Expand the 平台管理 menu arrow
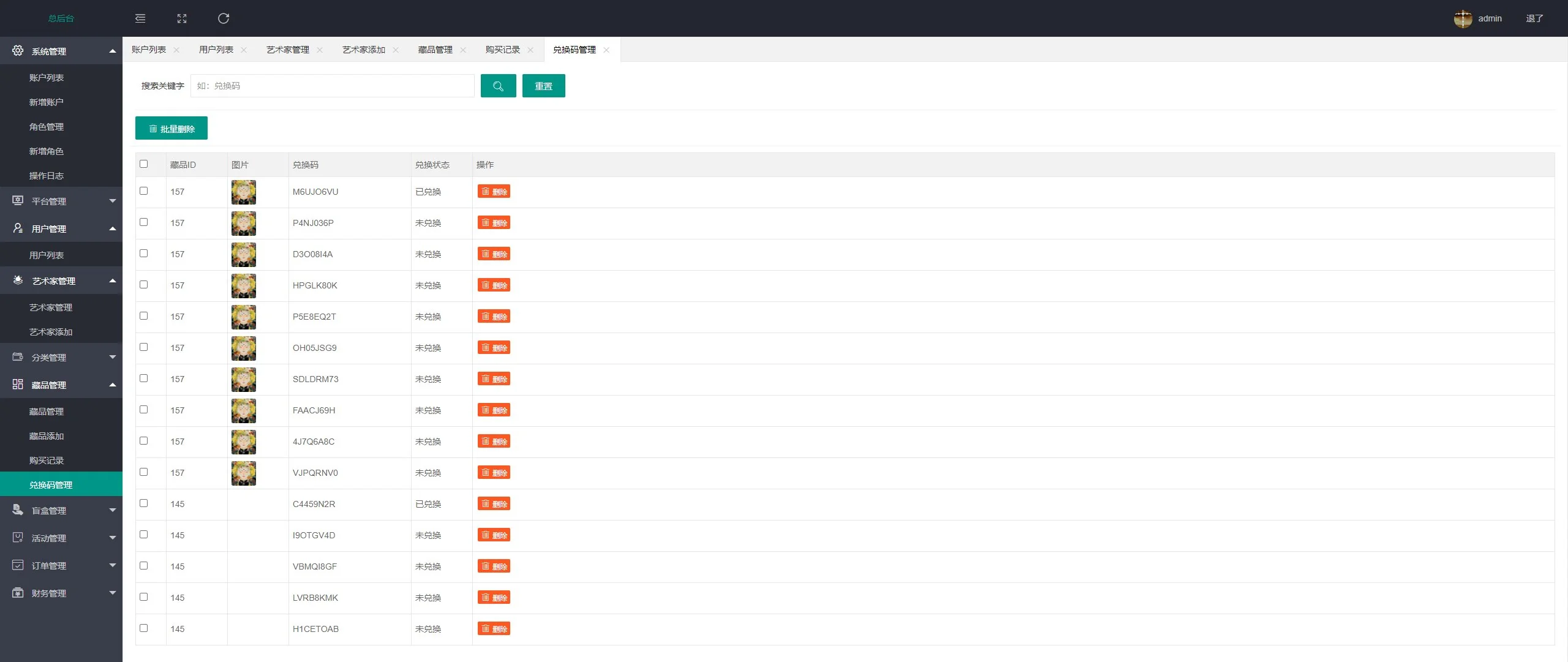Image resolution: width=1568 pixels, height=662 pixels. pyautogui.click(x=113, y=201)
